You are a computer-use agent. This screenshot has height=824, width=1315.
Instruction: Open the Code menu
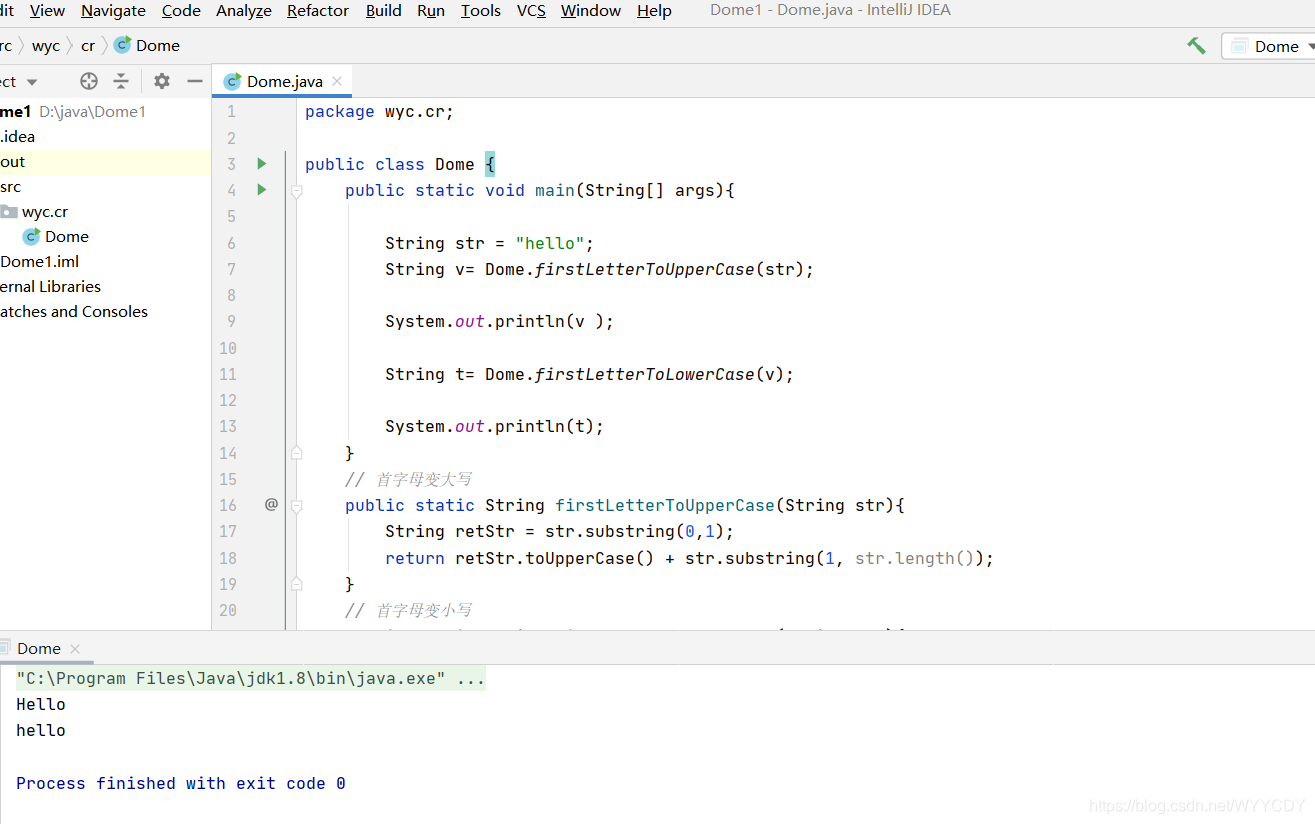(x=181, y=11)
